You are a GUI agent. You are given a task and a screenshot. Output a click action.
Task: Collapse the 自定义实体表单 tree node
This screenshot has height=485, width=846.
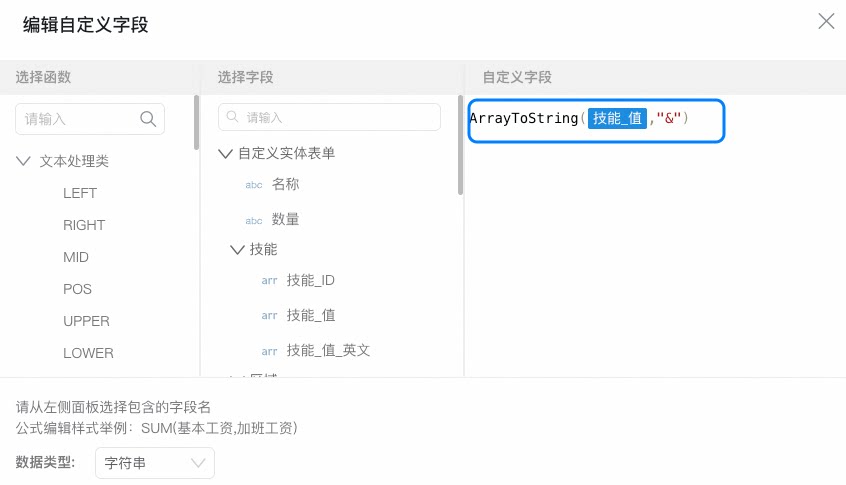pos(225,153)
